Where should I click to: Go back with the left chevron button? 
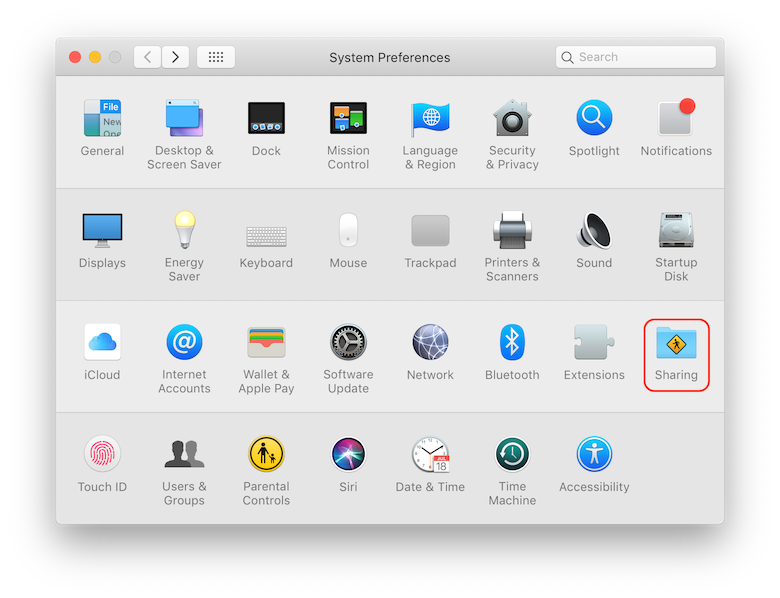147,57
